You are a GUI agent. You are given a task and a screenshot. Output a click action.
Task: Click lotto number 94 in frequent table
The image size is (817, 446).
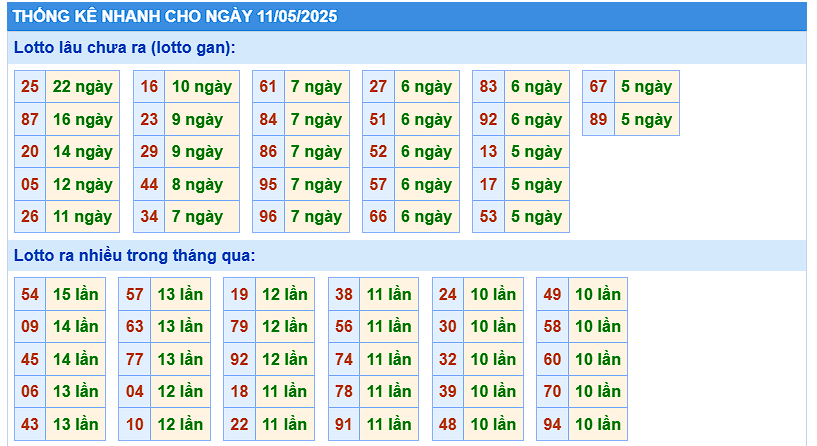pyautogui.click(x=552, y=424)
